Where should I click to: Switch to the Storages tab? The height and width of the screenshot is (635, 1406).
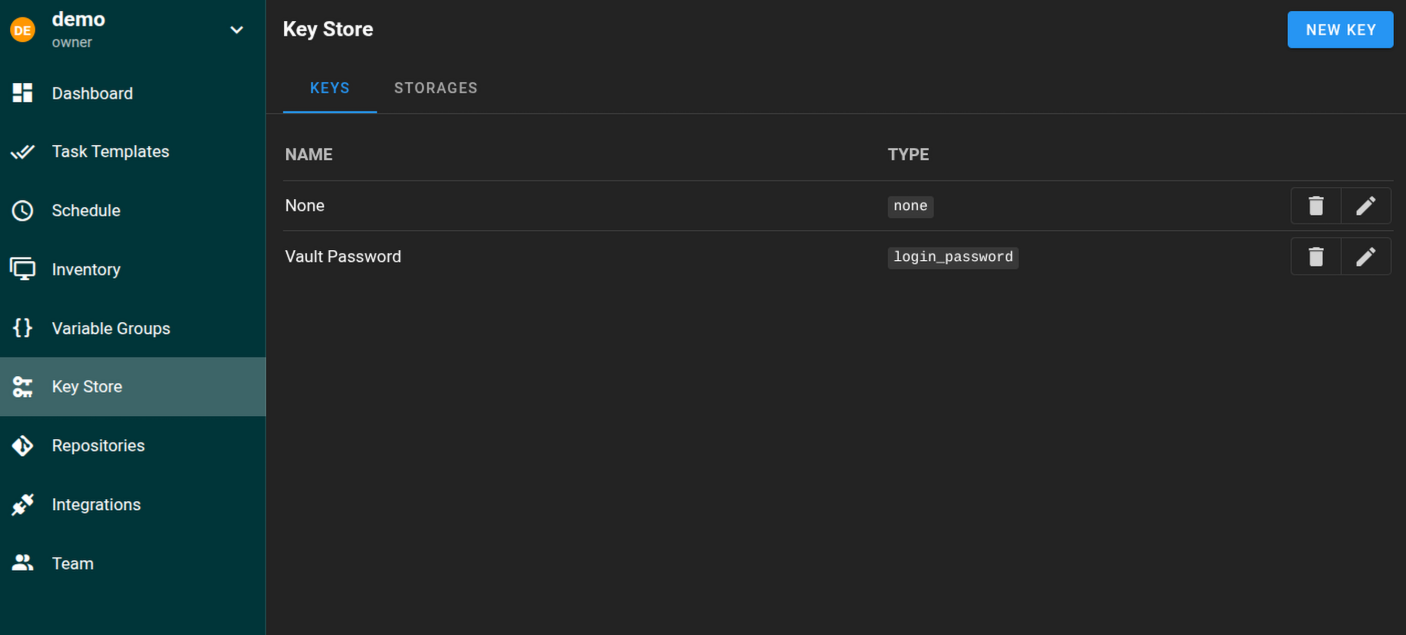(x=436, y=88)
